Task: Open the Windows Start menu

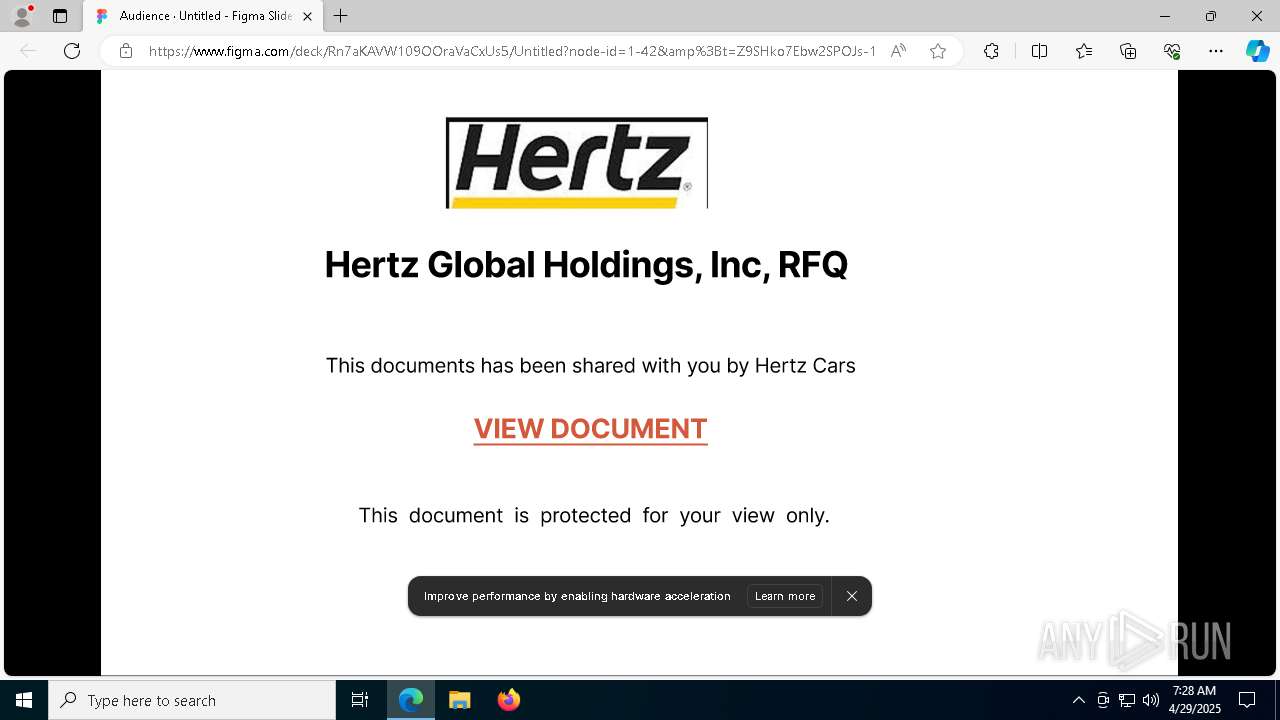Action: click(x=24, y=700)
